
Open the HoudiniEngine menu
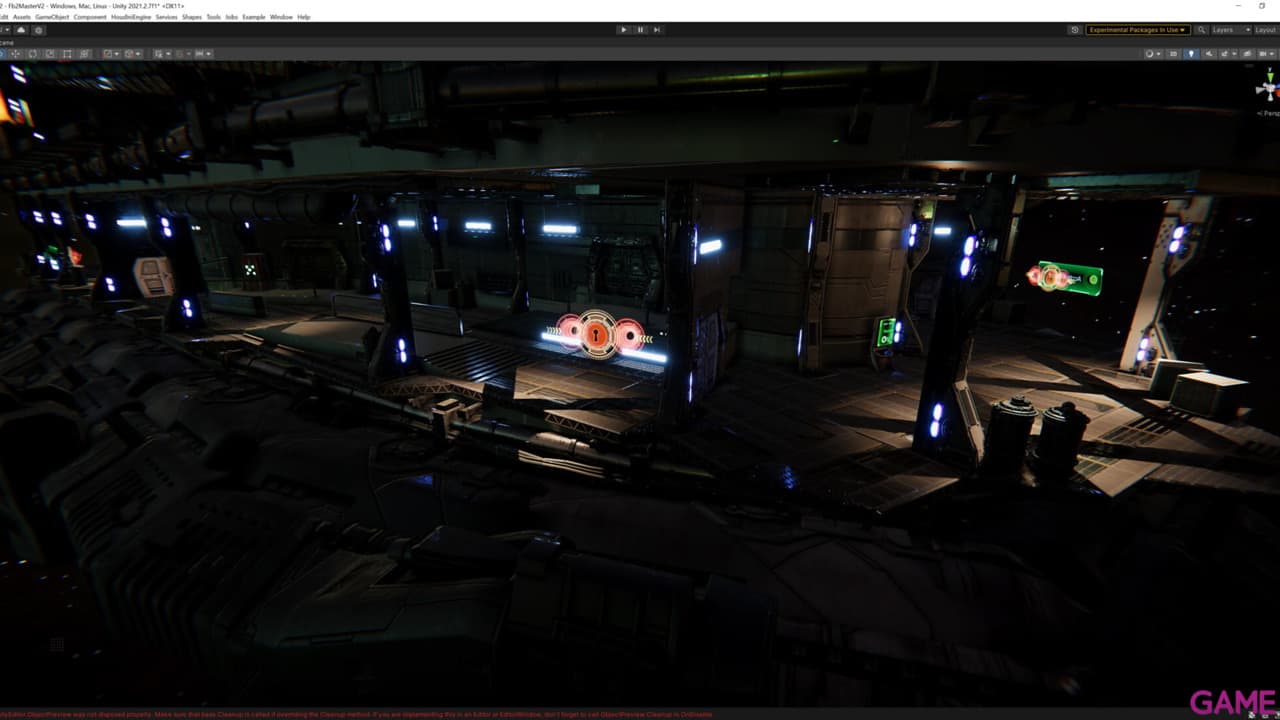click(131, 17)
